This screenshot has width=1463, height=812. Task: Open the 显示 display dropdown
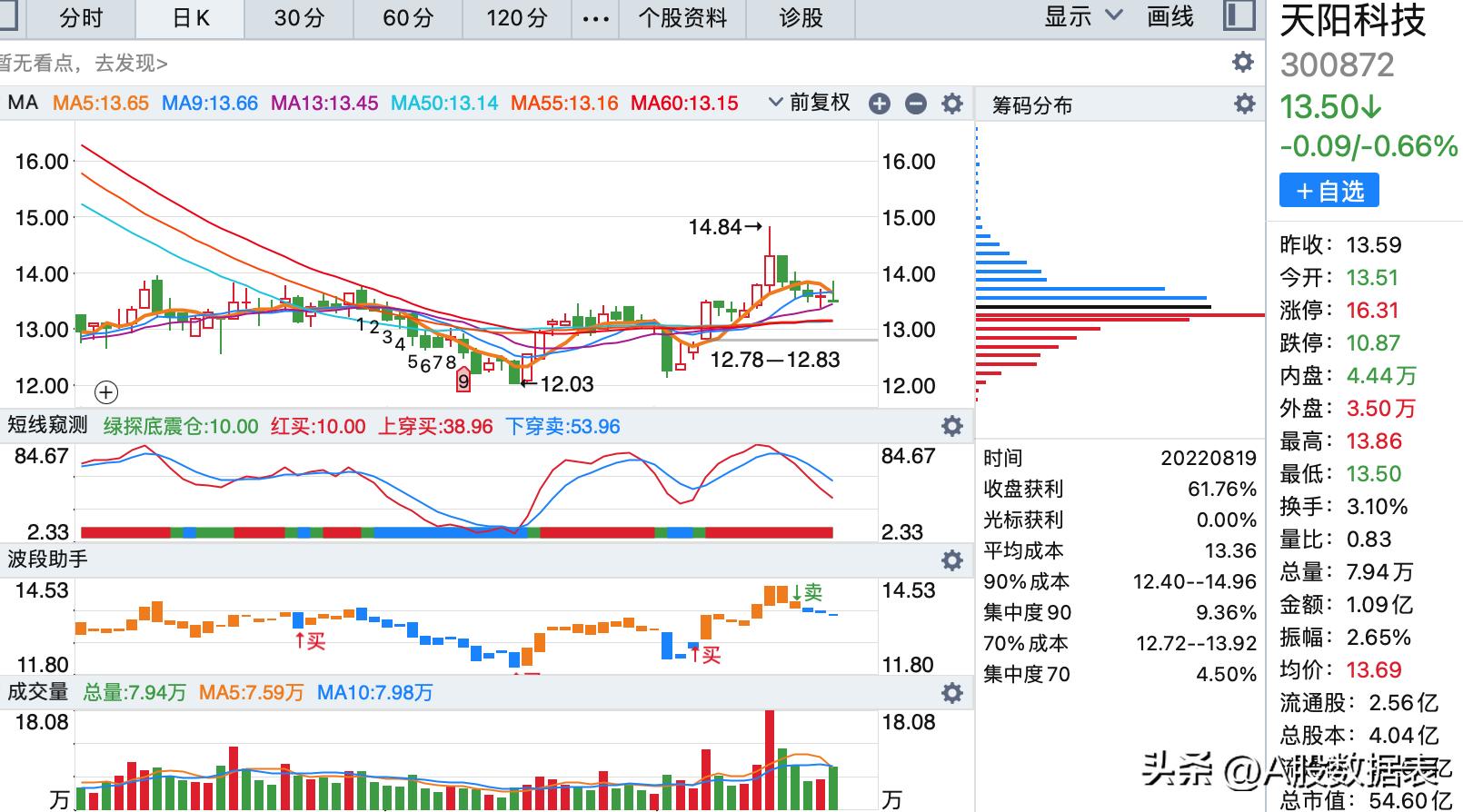coord(1083,16)
